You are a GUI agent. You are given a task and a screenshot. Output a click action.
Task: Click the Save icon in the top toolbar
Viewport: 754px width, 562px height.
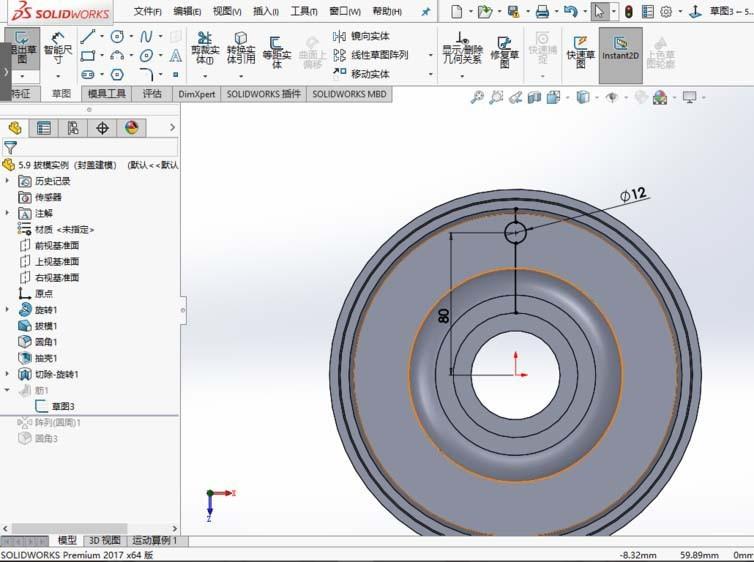[x=514, y=12]
